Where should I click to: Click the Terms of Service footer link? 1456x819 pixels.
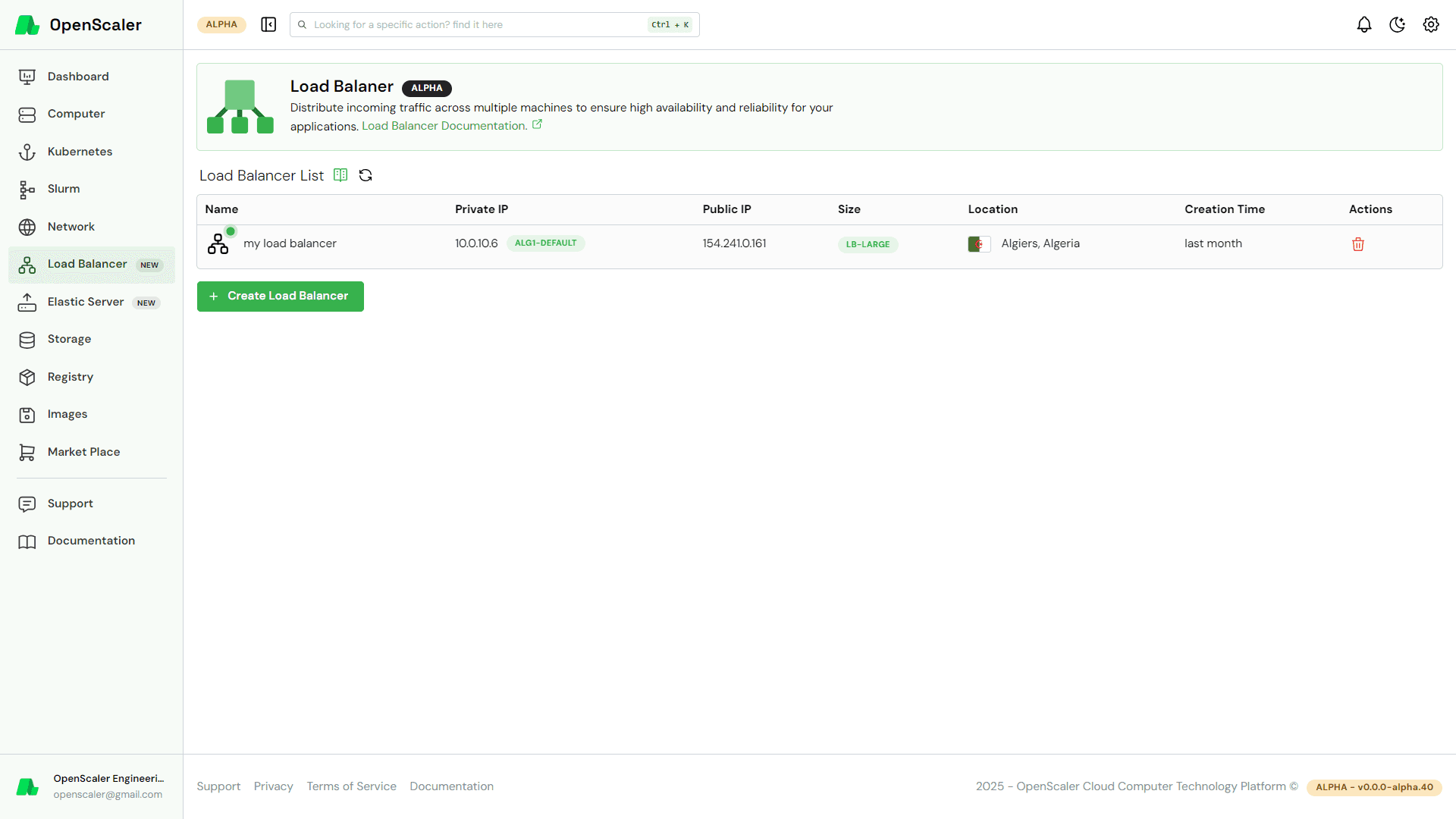point(351,786)
